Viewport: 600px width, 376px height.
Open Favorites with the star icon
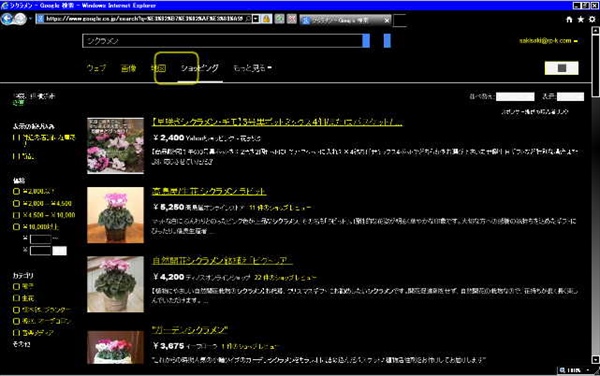(580, 20)
